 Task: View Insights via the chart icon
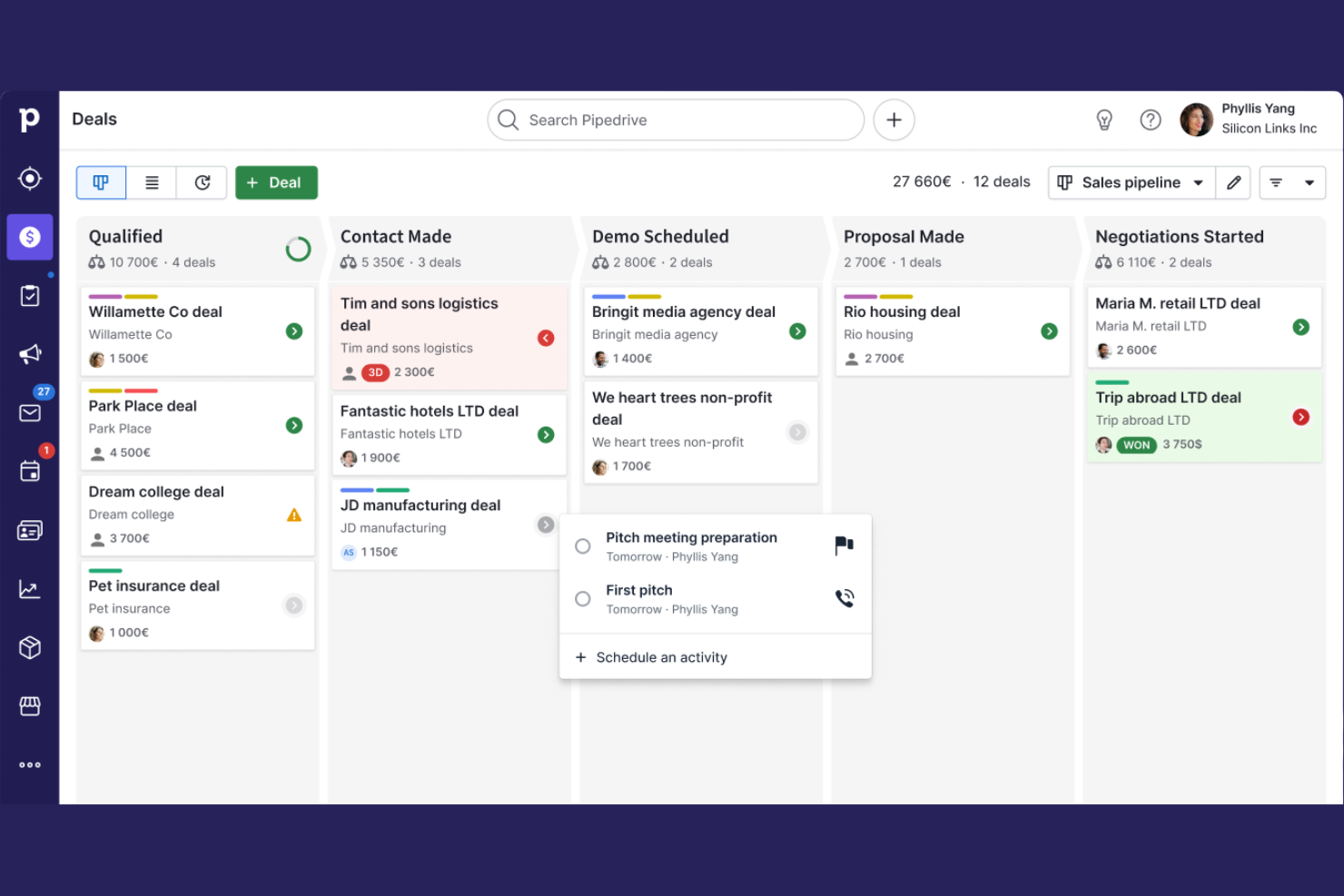click(30, 588)
